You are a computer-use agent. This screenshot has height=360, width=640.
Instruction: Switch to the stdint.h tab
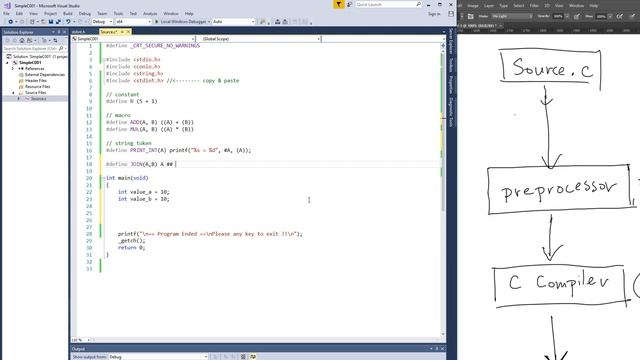[x=78, y=32]
